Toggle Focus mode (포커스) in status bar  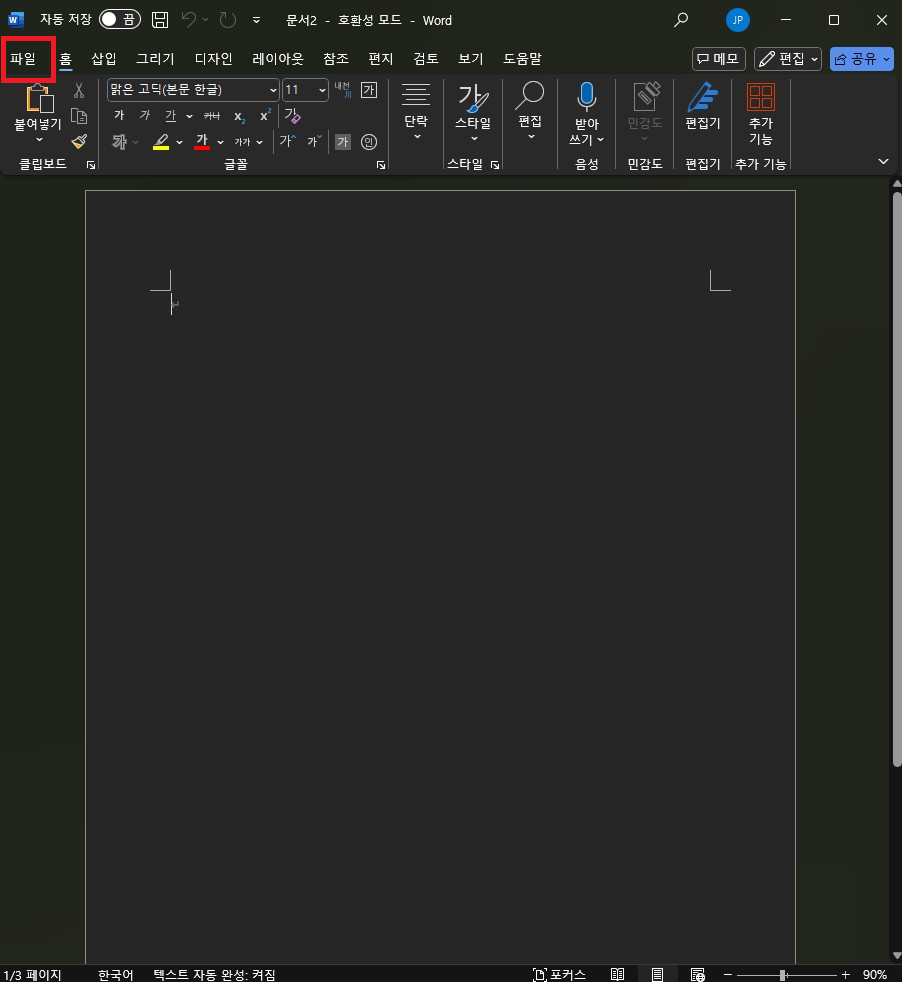pyautogui.click(x=559, y=974)
